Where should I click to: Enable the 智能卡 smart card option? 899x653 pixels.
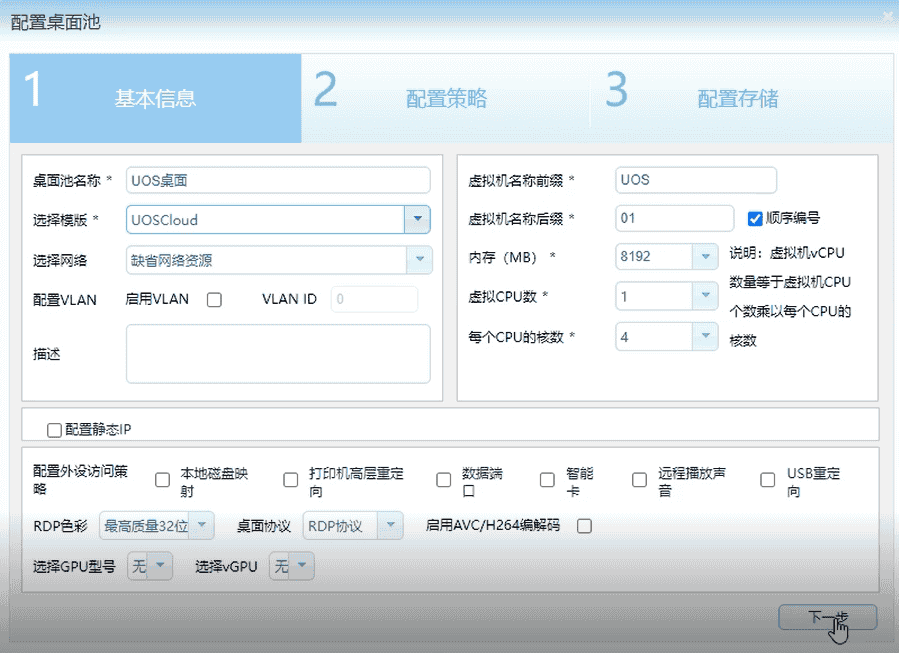point(547,479)
